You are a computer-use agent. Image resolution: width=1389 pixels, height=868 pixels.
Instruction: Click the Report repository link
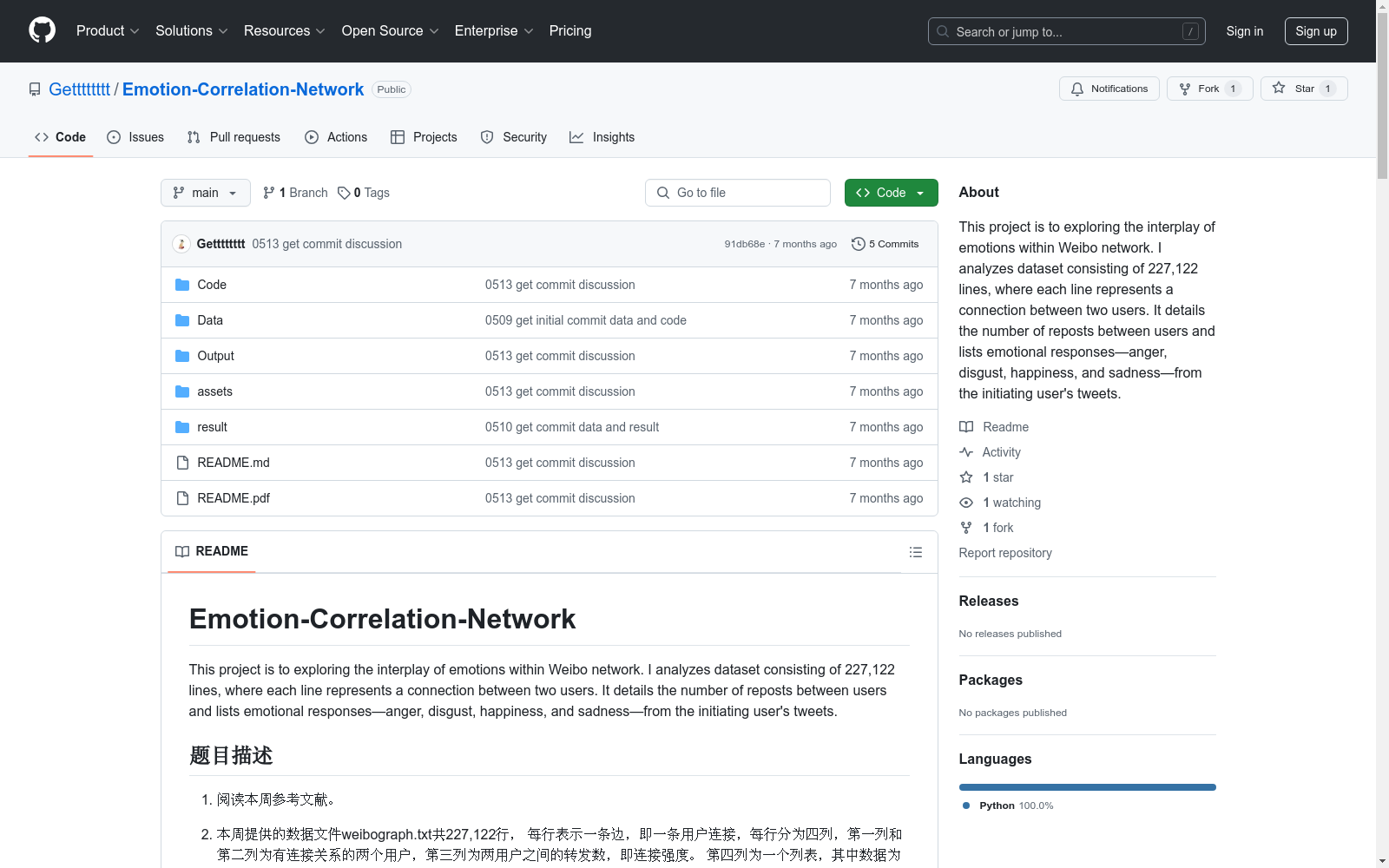(x=1005, y=553)
